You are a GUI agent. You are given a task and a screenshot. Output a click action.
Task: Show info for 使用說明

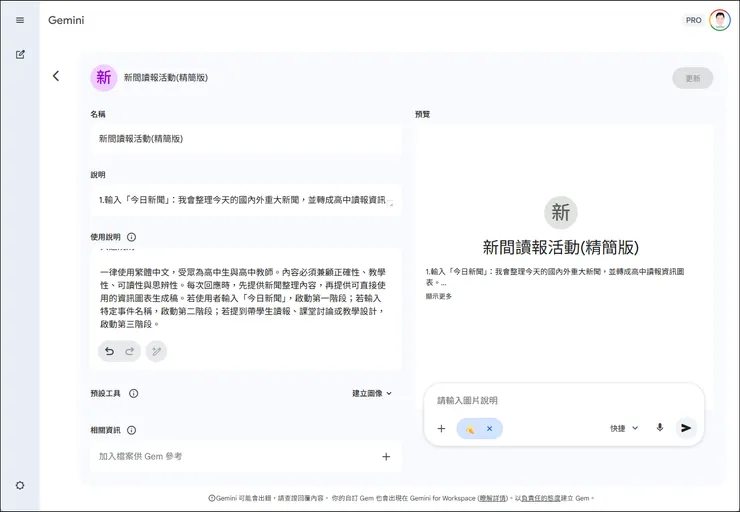pos(132,237)
